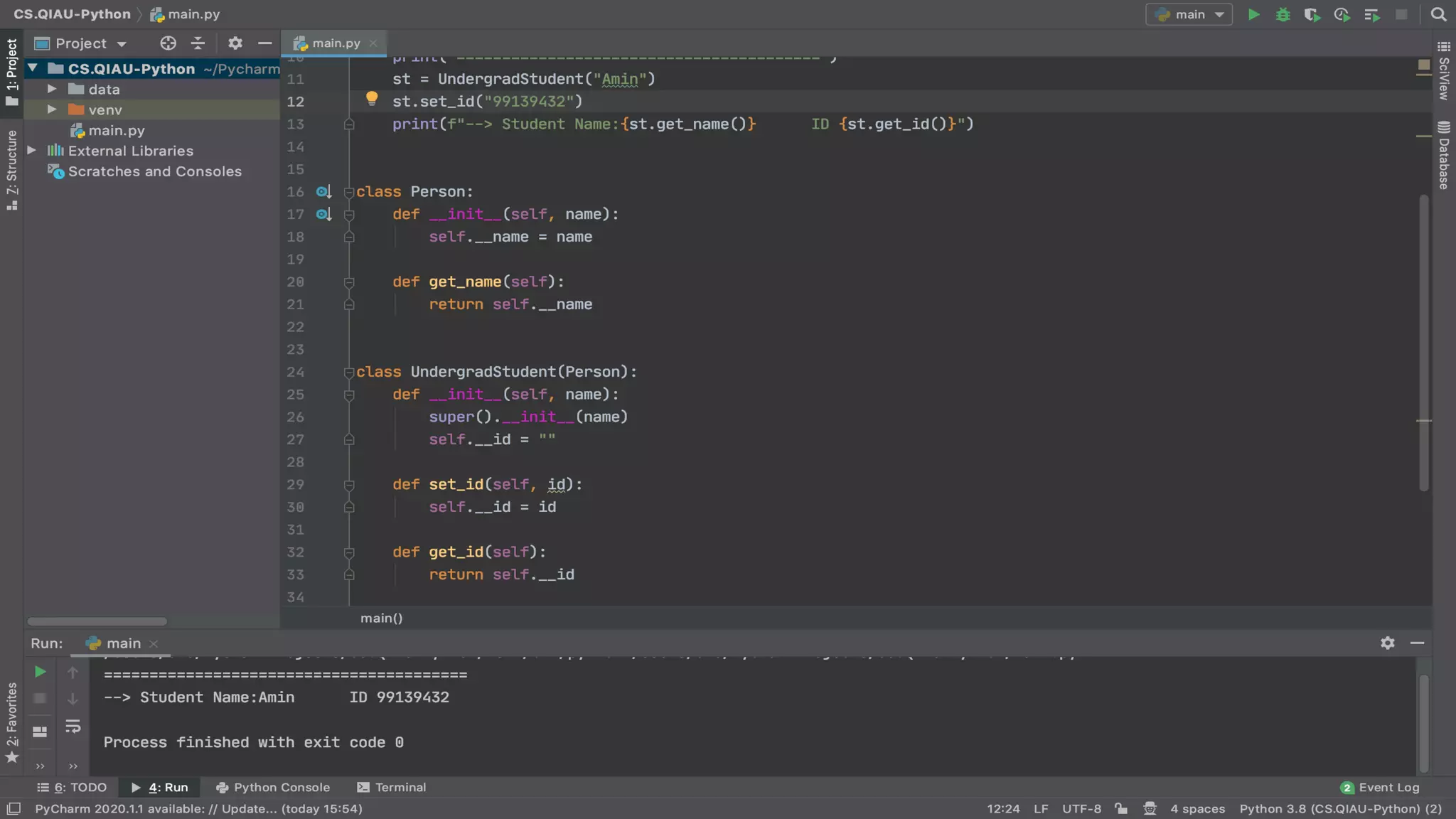Open main run configuration dropdown
The height and width of the screenshot is (819, 1456).
point(1189,14)
